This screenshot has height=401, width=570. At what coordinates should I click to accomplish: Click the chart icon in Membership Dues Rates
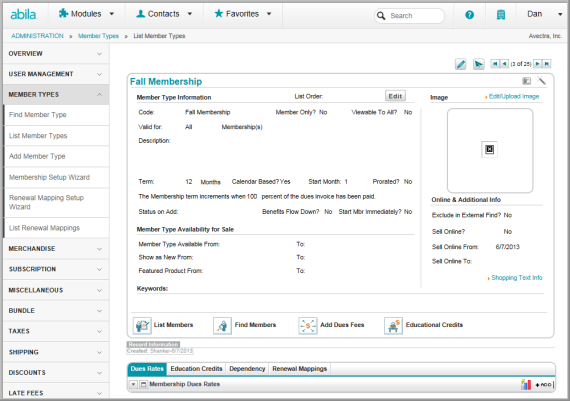[526, 384]
